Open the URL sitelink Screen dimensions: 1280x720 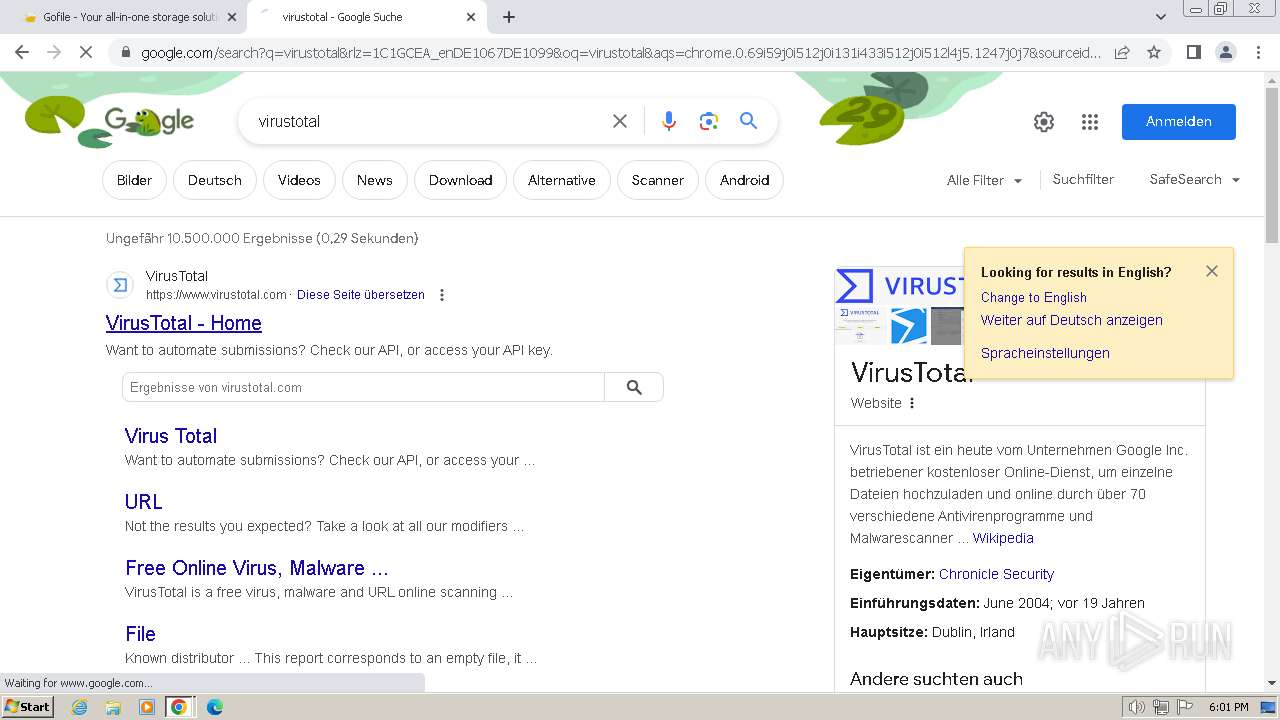(x=144, y=502)
